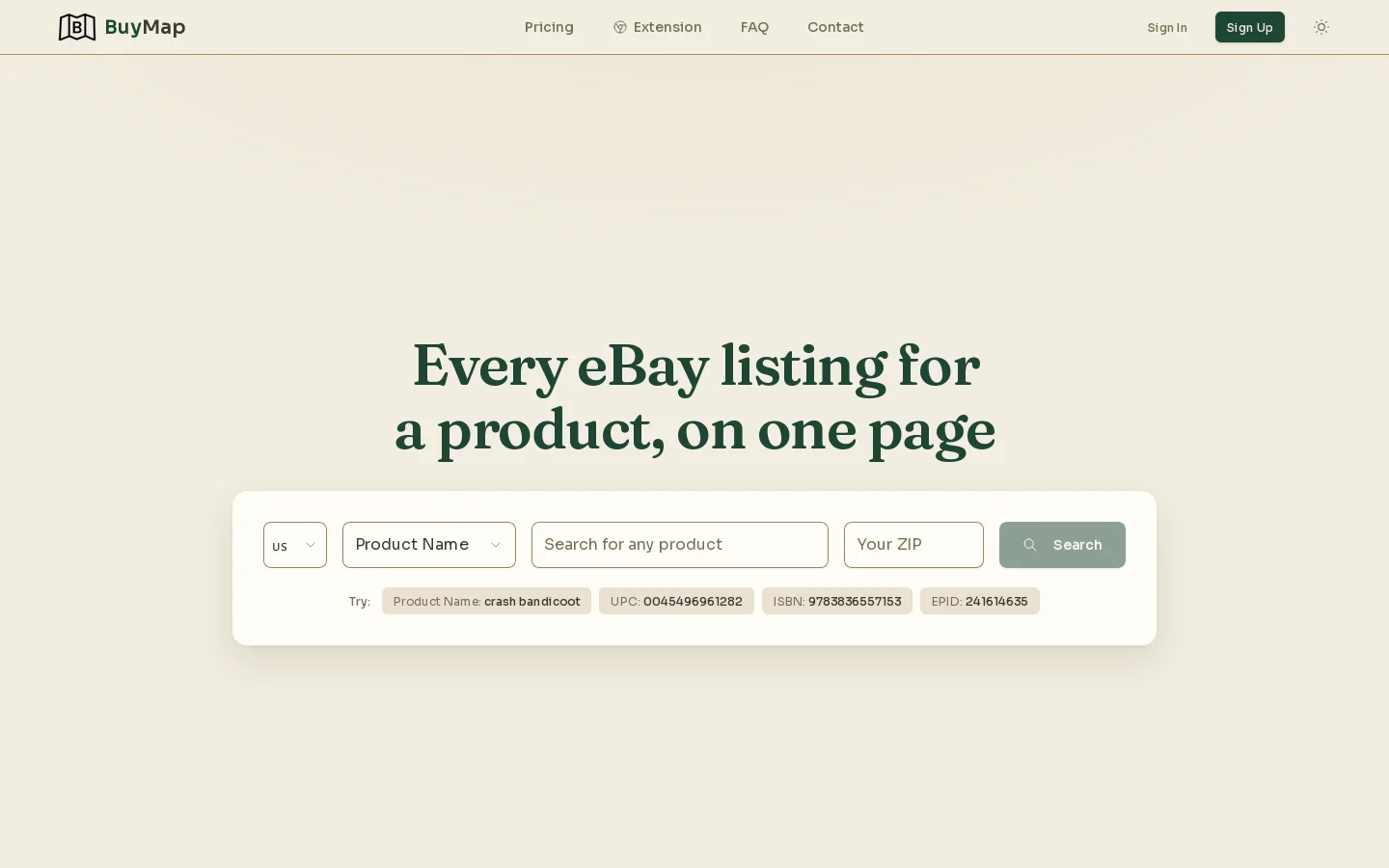Toggle the light/dark theme sun icon
1389x868 pixels.
[1321, 27]
